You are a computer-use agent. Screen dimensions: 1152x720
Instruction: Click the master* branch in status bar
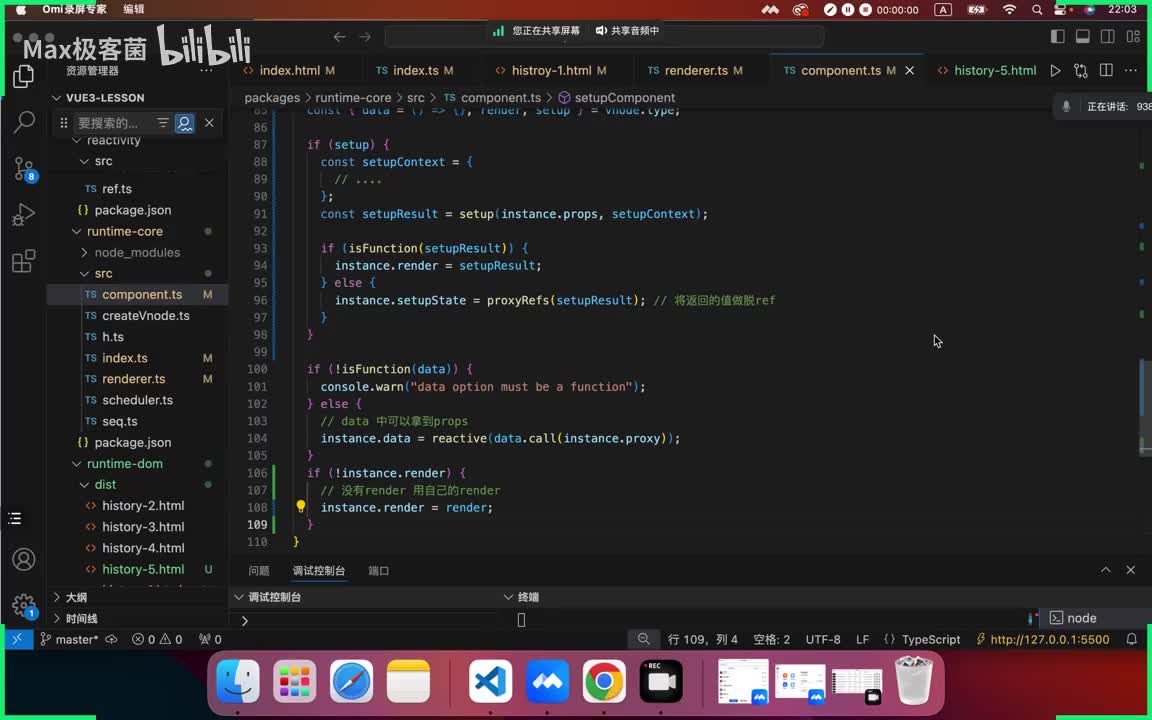68,639
